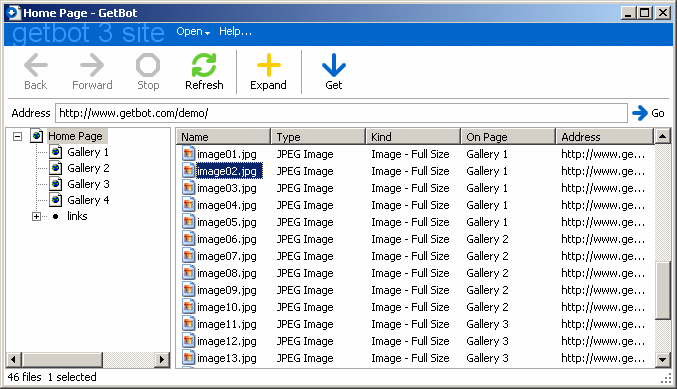The width and height of the screenshot is (677, 389).
Task: Select Gallery 2 in the tree
Action: click(x=88, y=168)
